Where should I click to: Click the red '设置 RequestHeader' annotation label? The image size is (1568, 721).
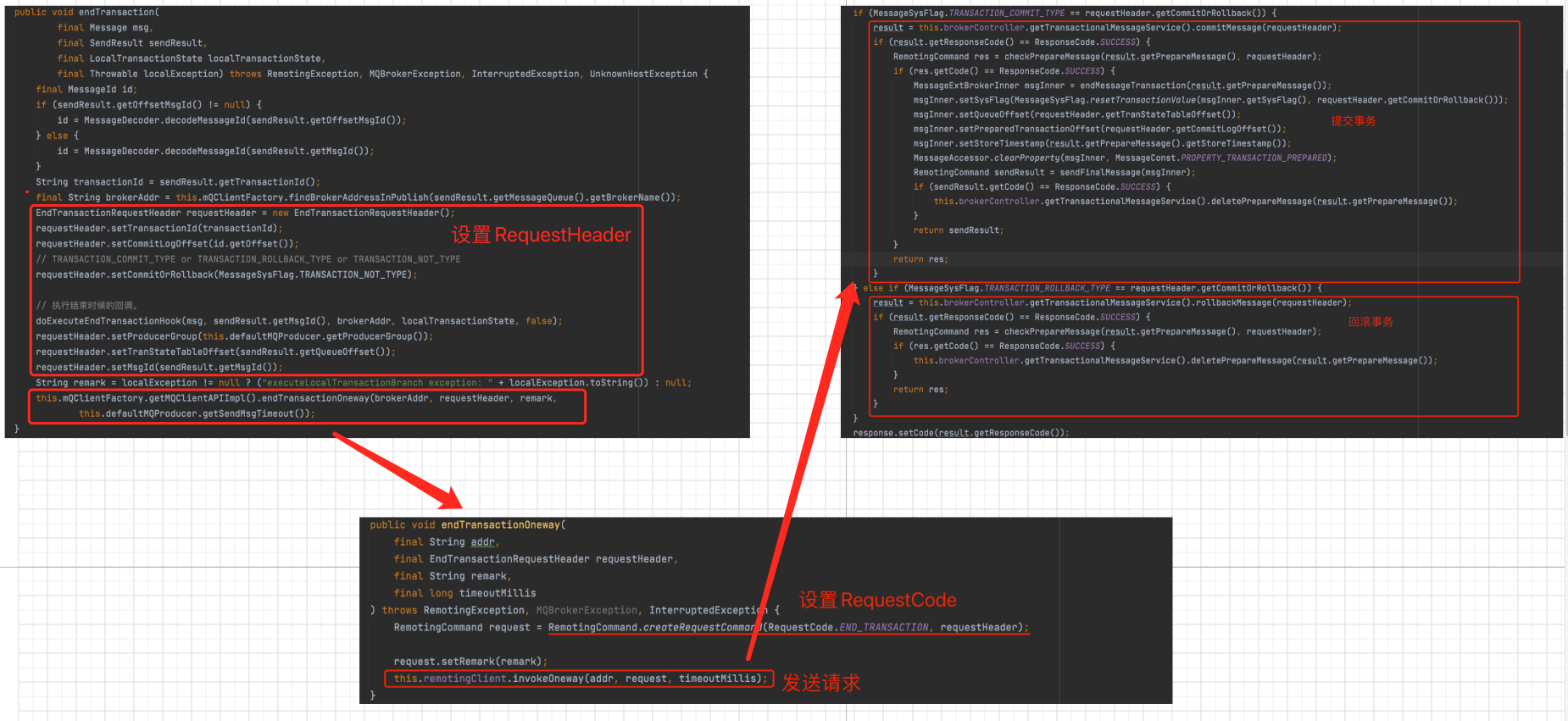[541, 236]
